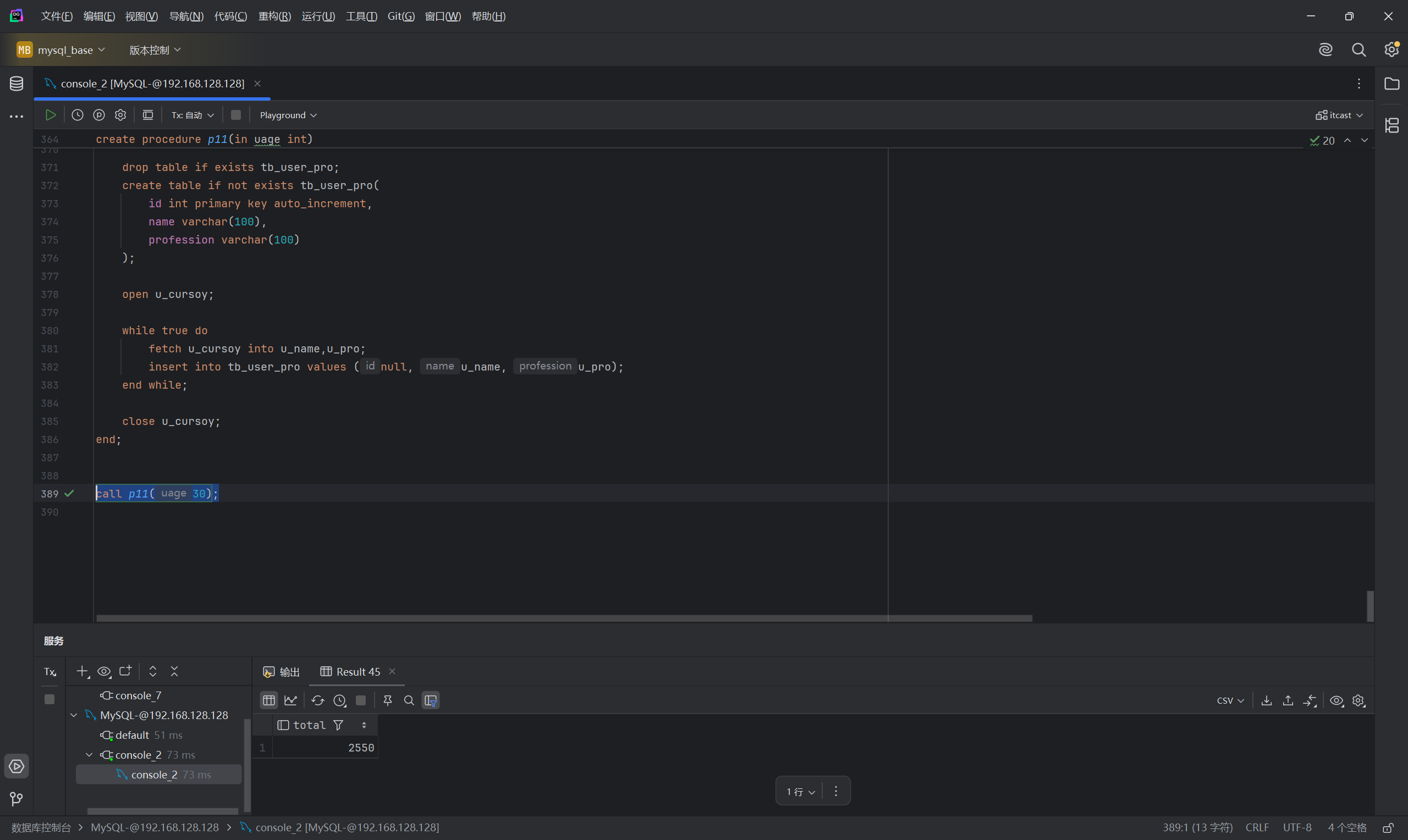Open the 运行(U) menu

pyautogui.click(x=318, y=16)
